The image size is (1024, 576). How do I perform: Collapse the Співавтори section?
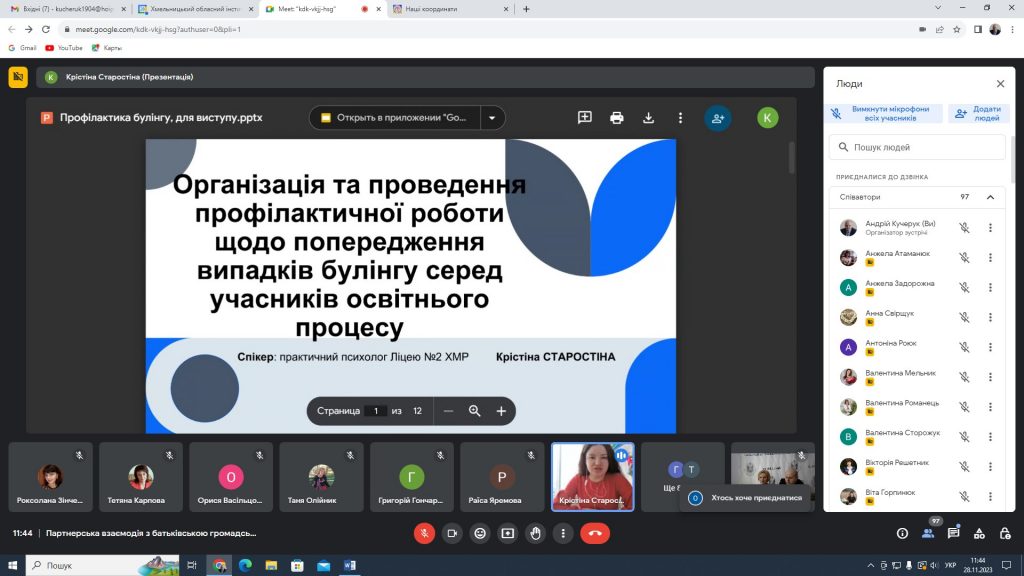(x=990, y=197)
